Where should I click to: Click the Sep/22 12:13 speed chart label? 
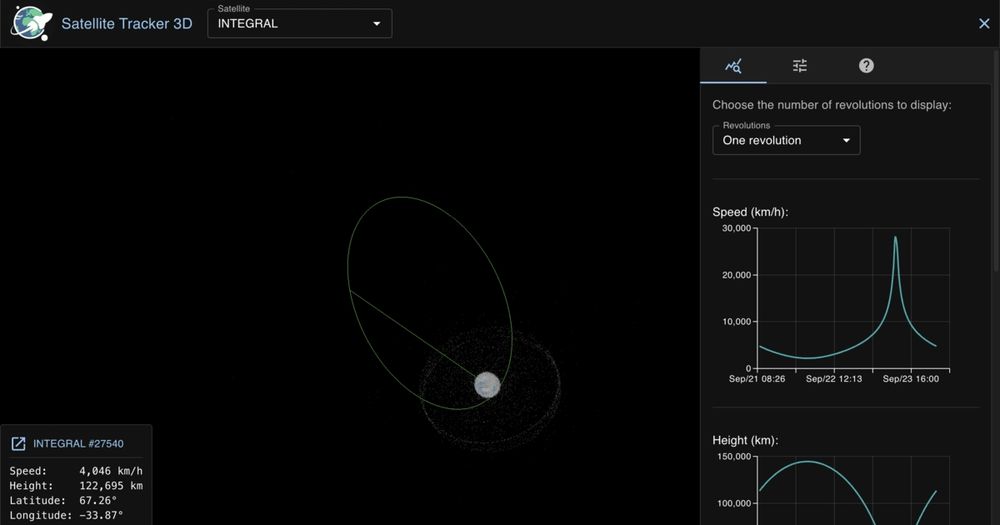click(x=834, y=379)
